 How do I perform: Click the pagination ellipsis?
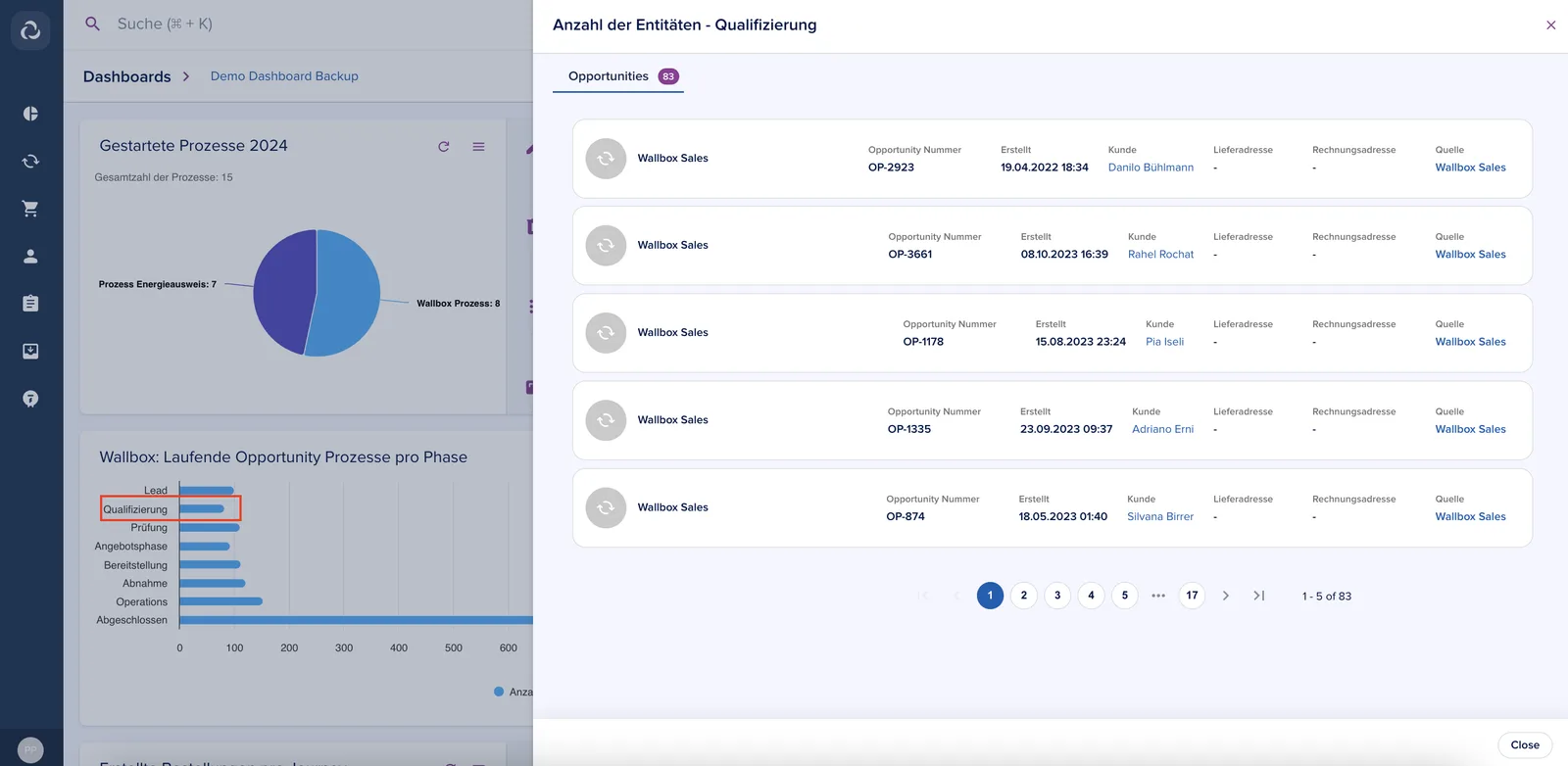[1158, 596]
